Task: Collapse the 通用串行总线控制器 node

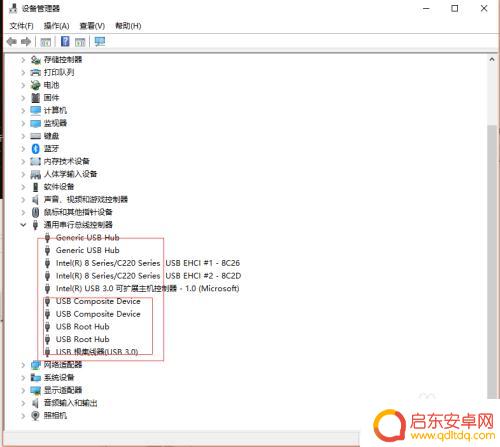Action: 23,225
